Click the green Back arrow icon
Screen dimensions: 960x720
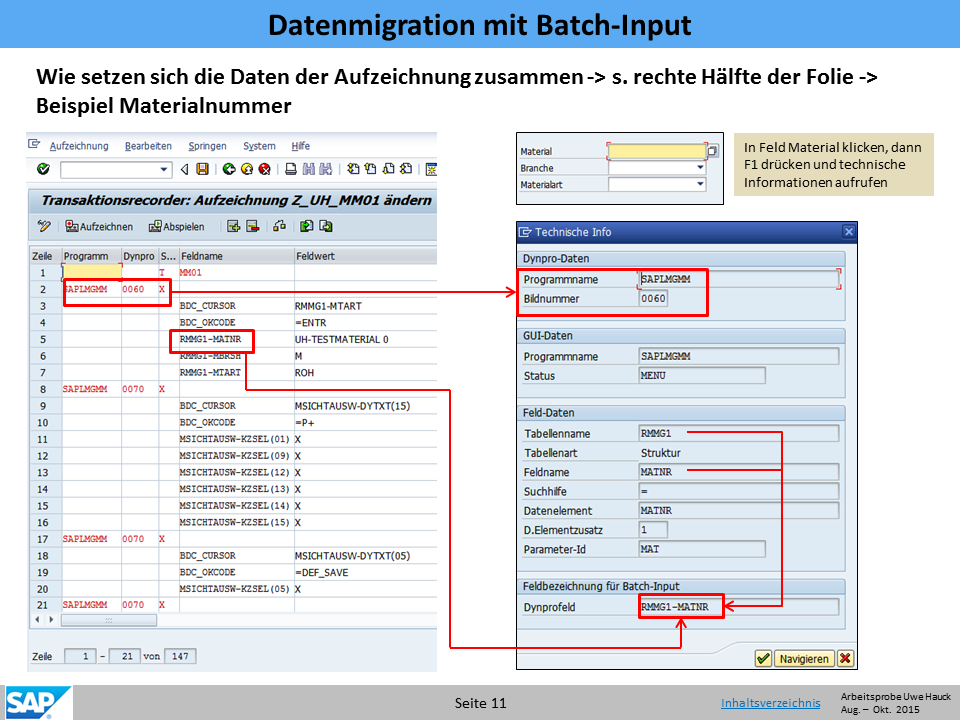pyautogui.click(x=229, y=169)
